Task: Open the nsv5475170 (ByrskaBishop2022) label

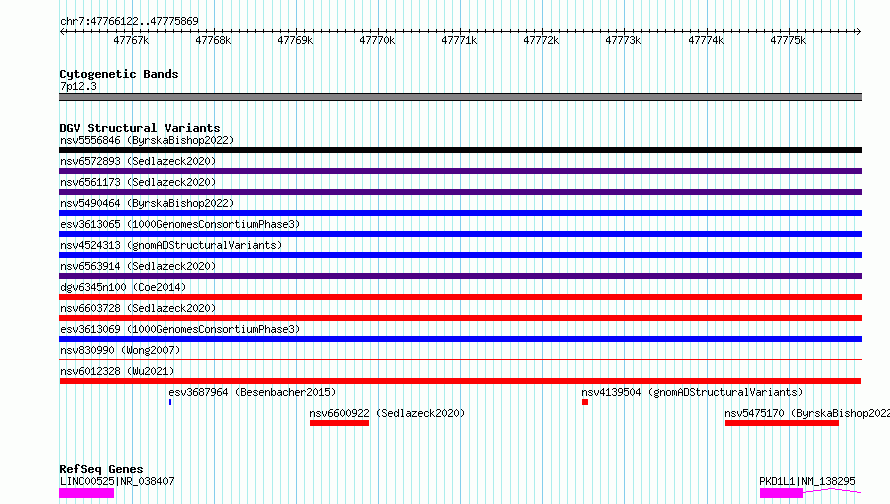Action: pyautogui.click(x=807, y=413)
